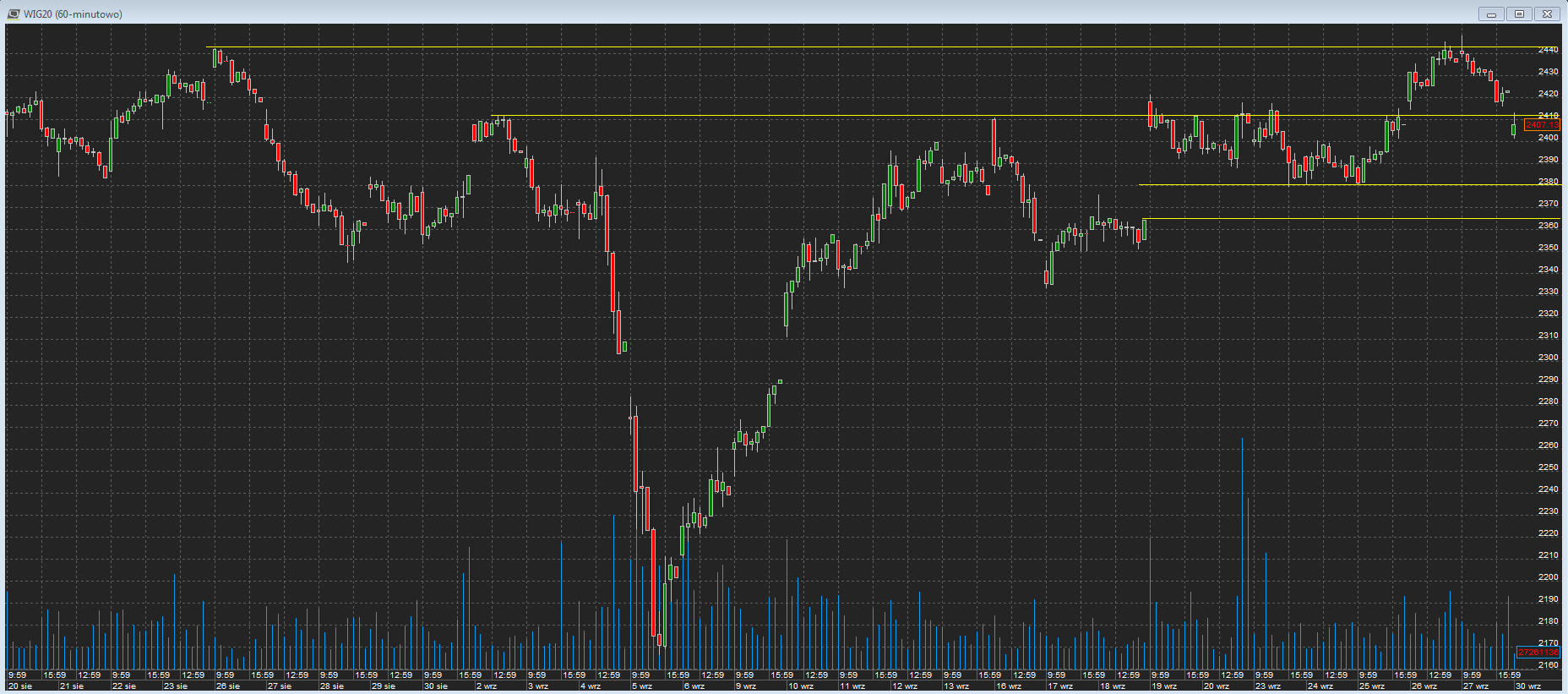The height and width of the screenshot is (694, 1568).
Task: Click the 2270 price axis label
Action: tap(1548, 424)
